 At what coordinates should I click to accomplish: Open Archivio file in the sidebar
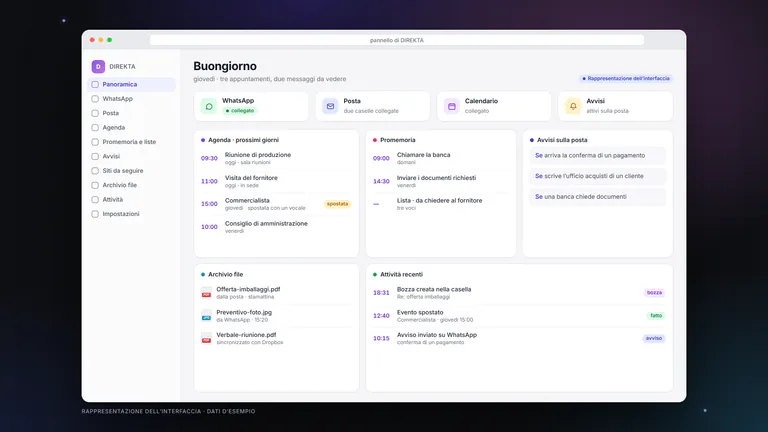[x=131, y=185]
